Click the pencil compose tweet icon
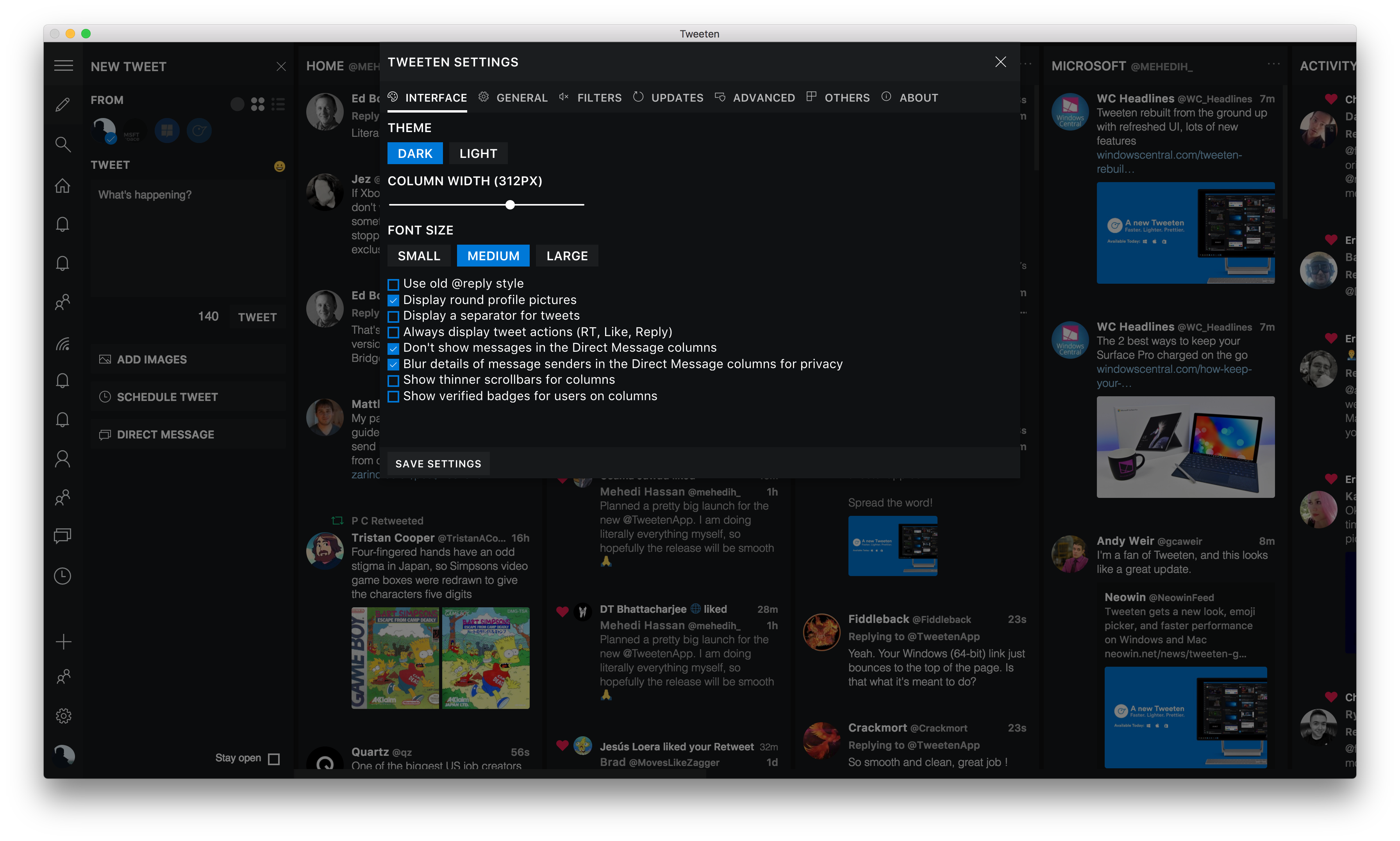Viewport: 1400px width, 841px height. pos(63,104)
